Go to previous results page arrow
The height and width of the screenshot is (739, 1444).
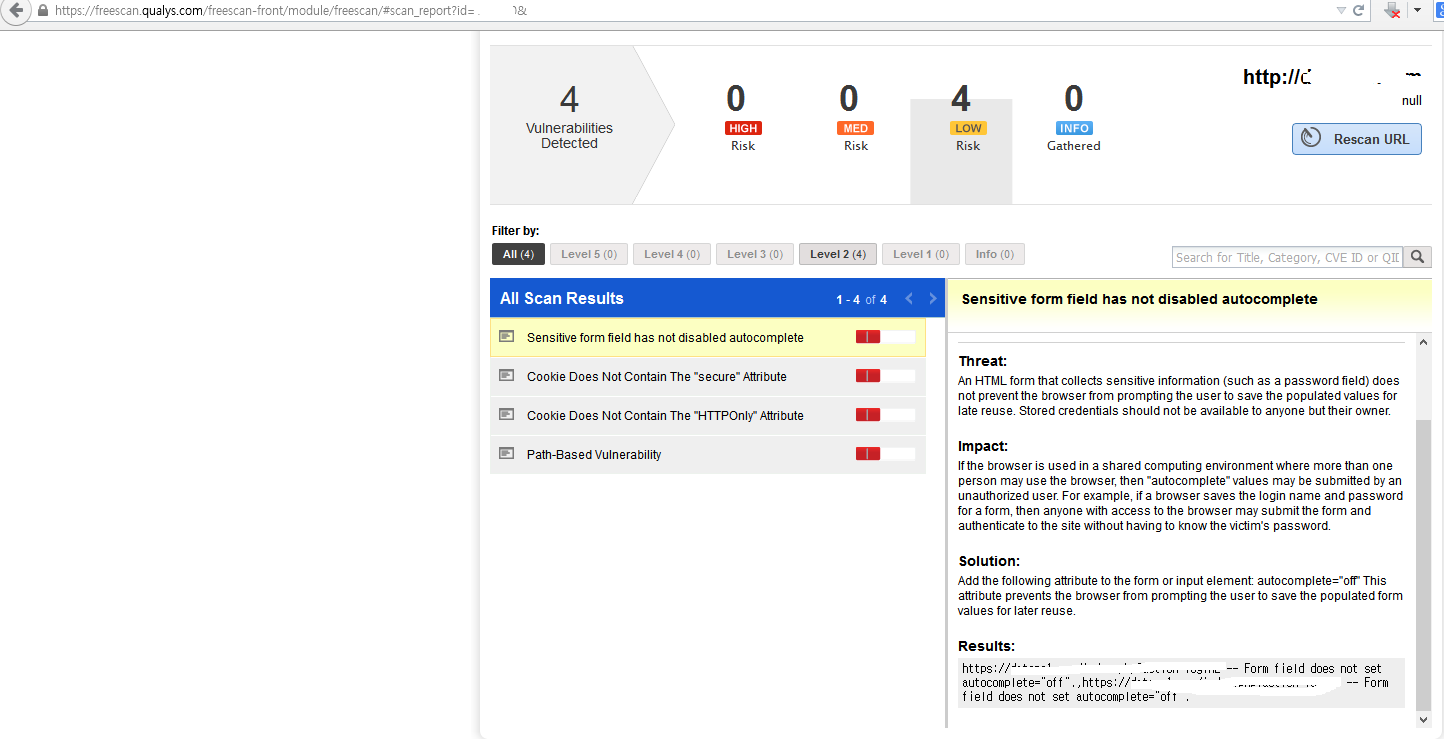click(909, 298)
